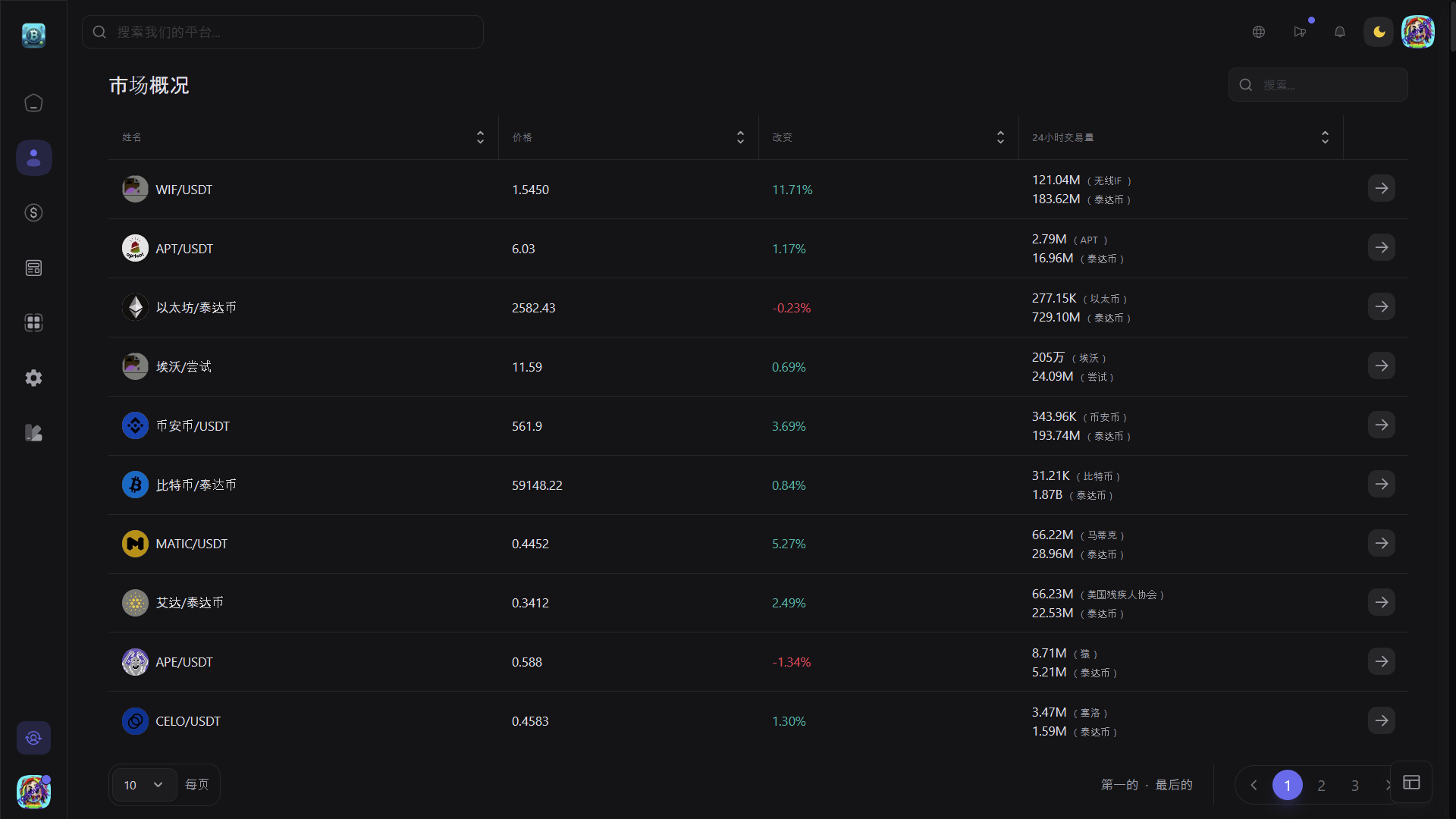1456x819 pixels.
Task: Open the 比特币/泰达币 row arrow button
Action: (x=1381, y=484)
